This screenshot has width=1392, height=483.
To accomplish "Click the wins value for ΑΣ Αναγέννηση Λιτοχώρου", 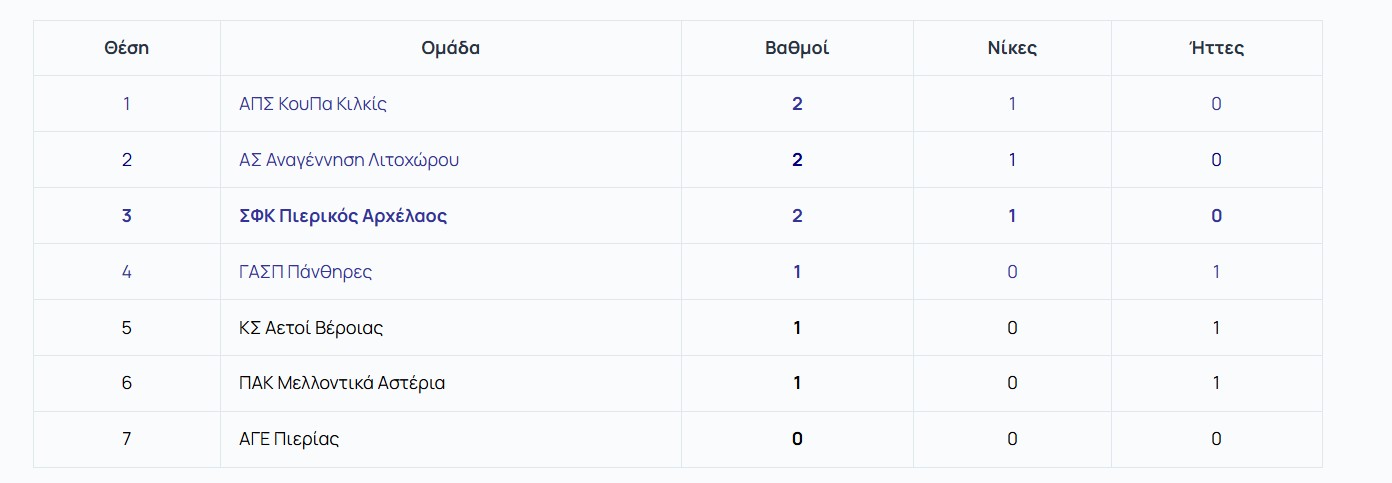I will [1012, 160].
